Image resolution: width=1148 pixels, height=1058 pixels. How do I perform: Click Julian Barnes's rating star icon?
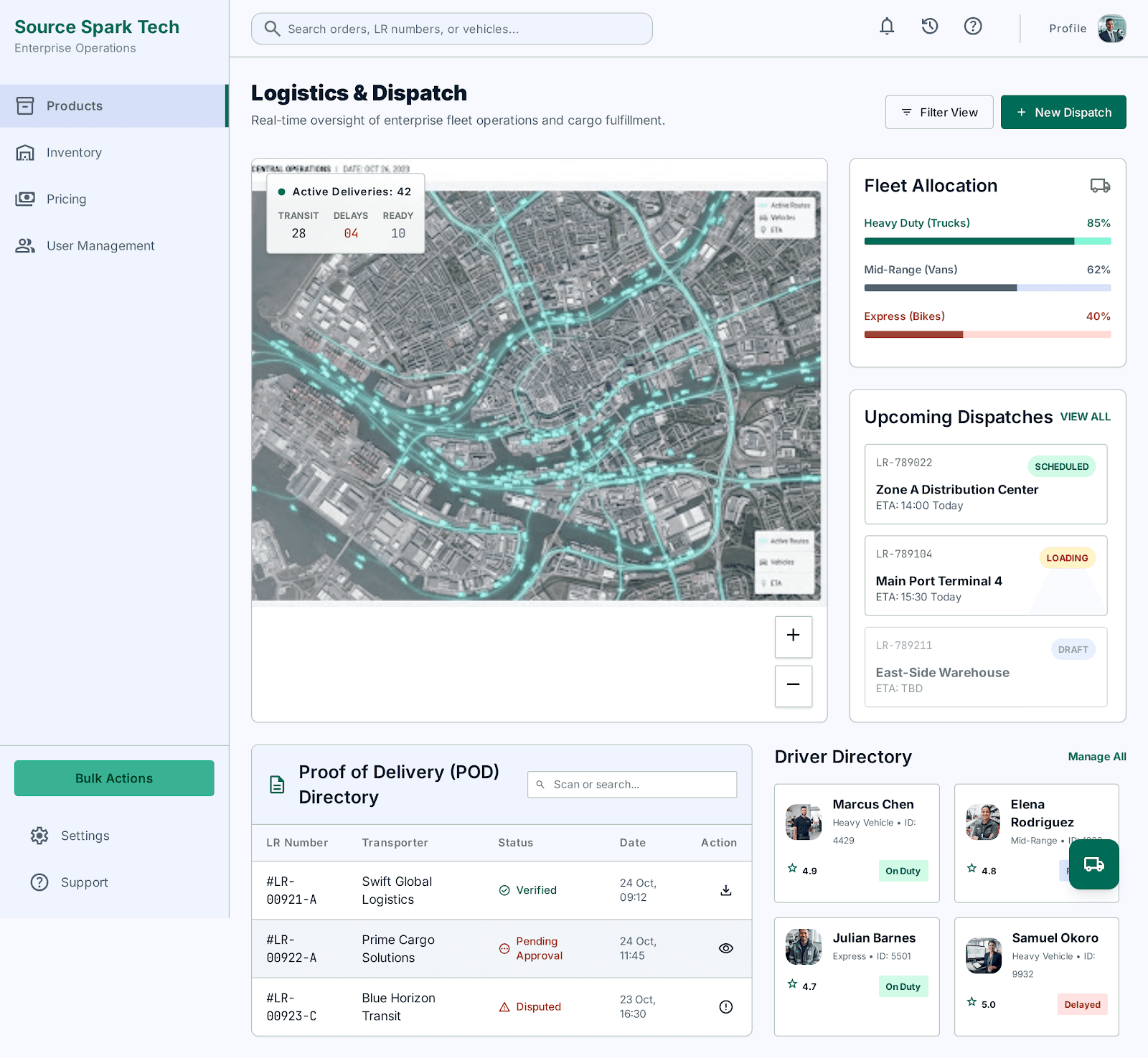pyautogui.click(x=792, y=984)
